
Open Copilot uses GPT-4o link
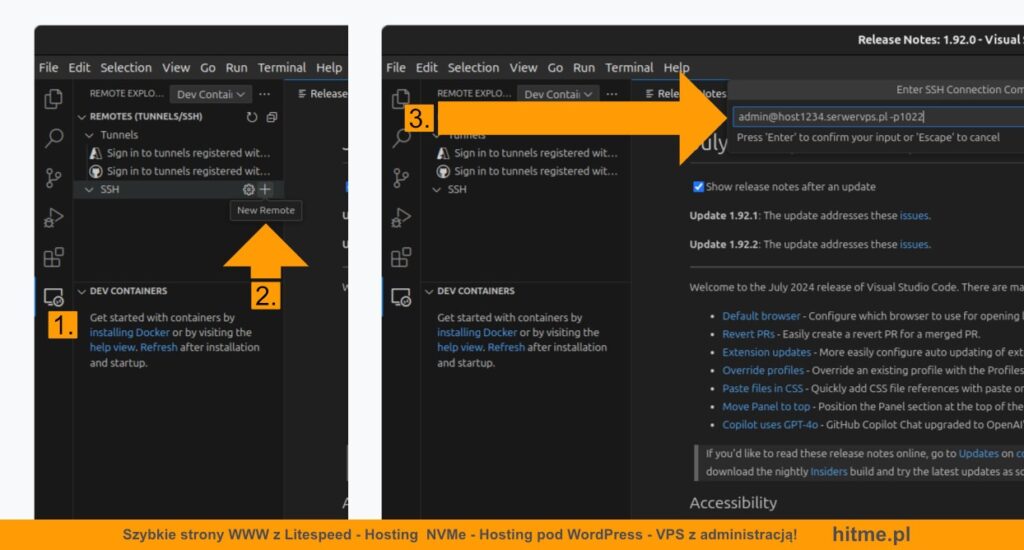point(770,425)
